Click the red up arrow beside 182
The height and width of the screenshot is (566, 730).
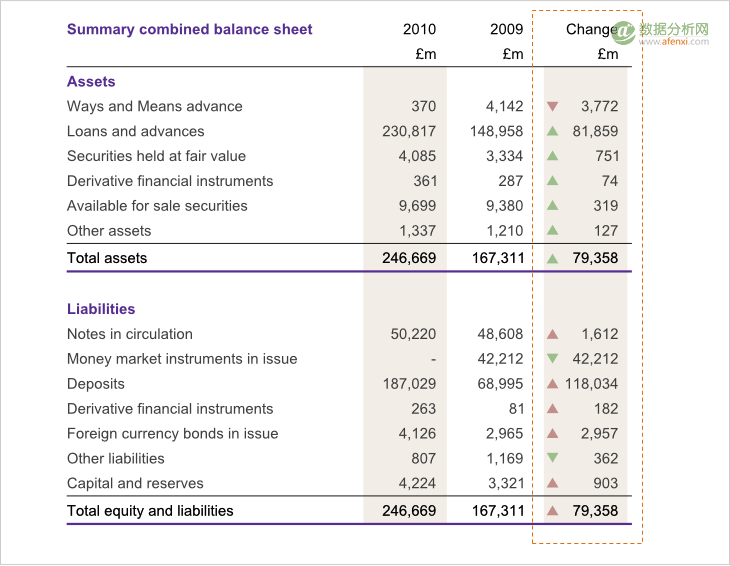tap(552, 409)
